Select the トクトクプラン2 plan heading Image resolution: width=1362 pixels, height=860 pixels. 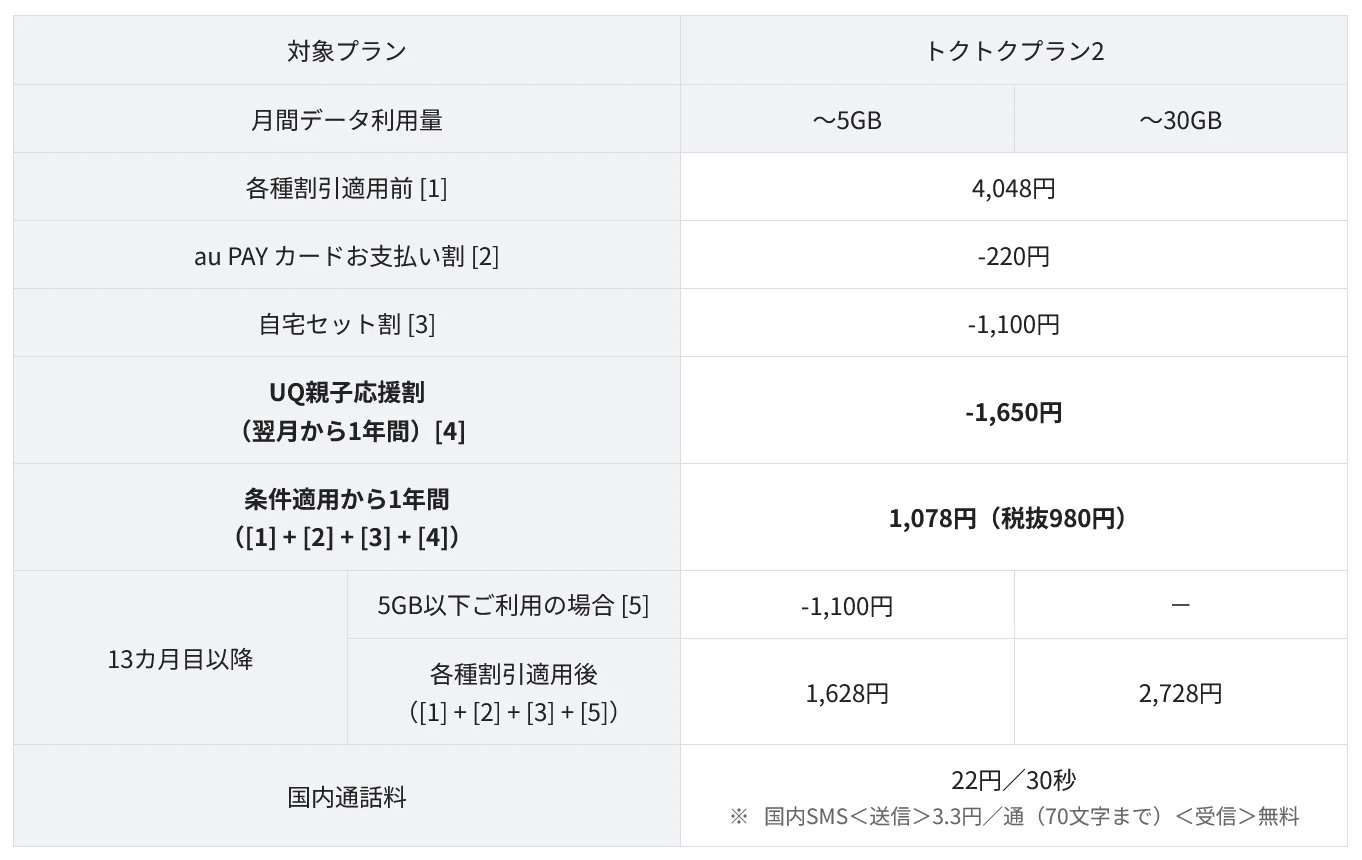(1014, 51)
